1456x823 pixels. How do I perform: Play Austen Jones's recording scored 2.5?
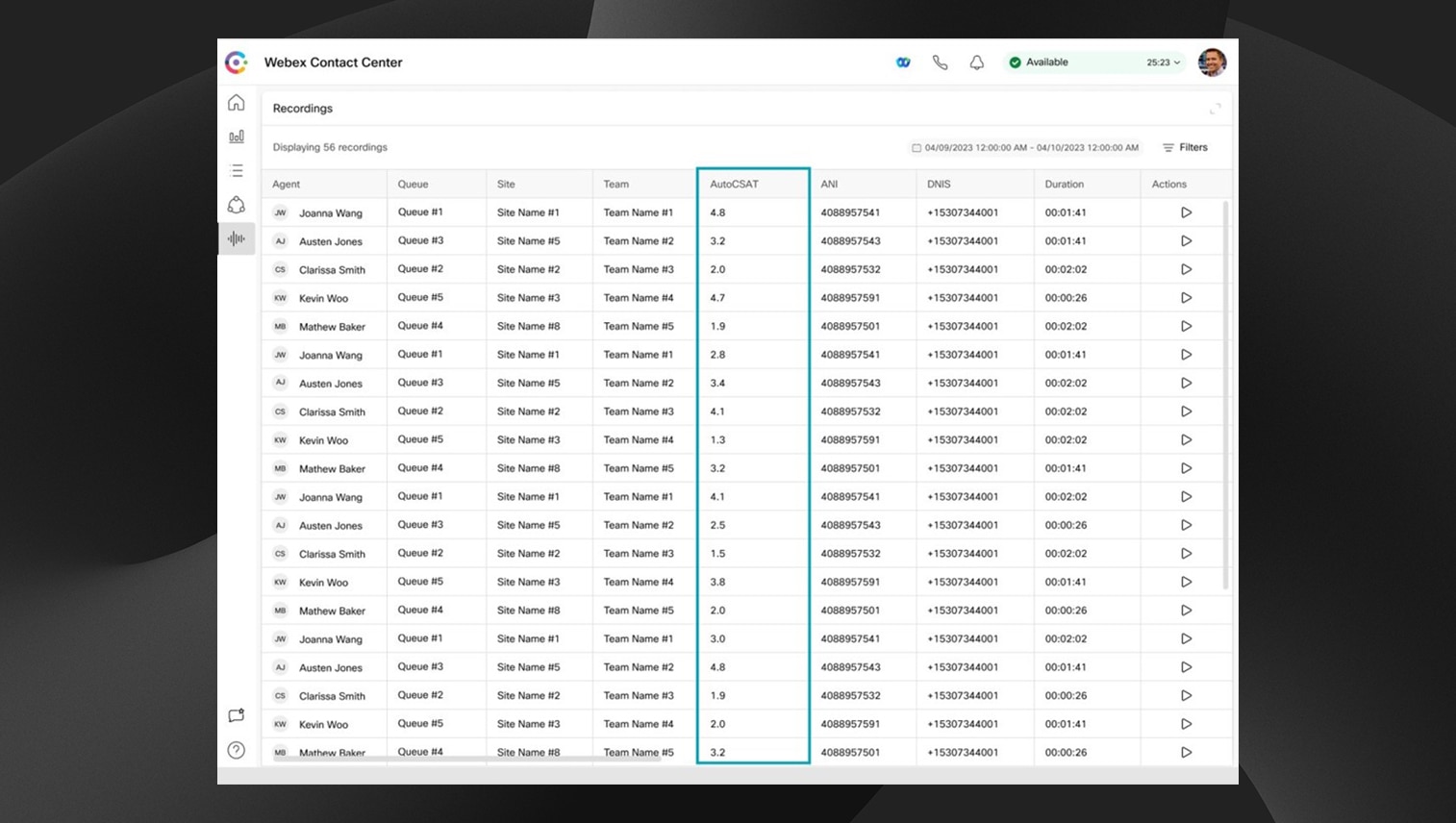(x=1187, y=525)
